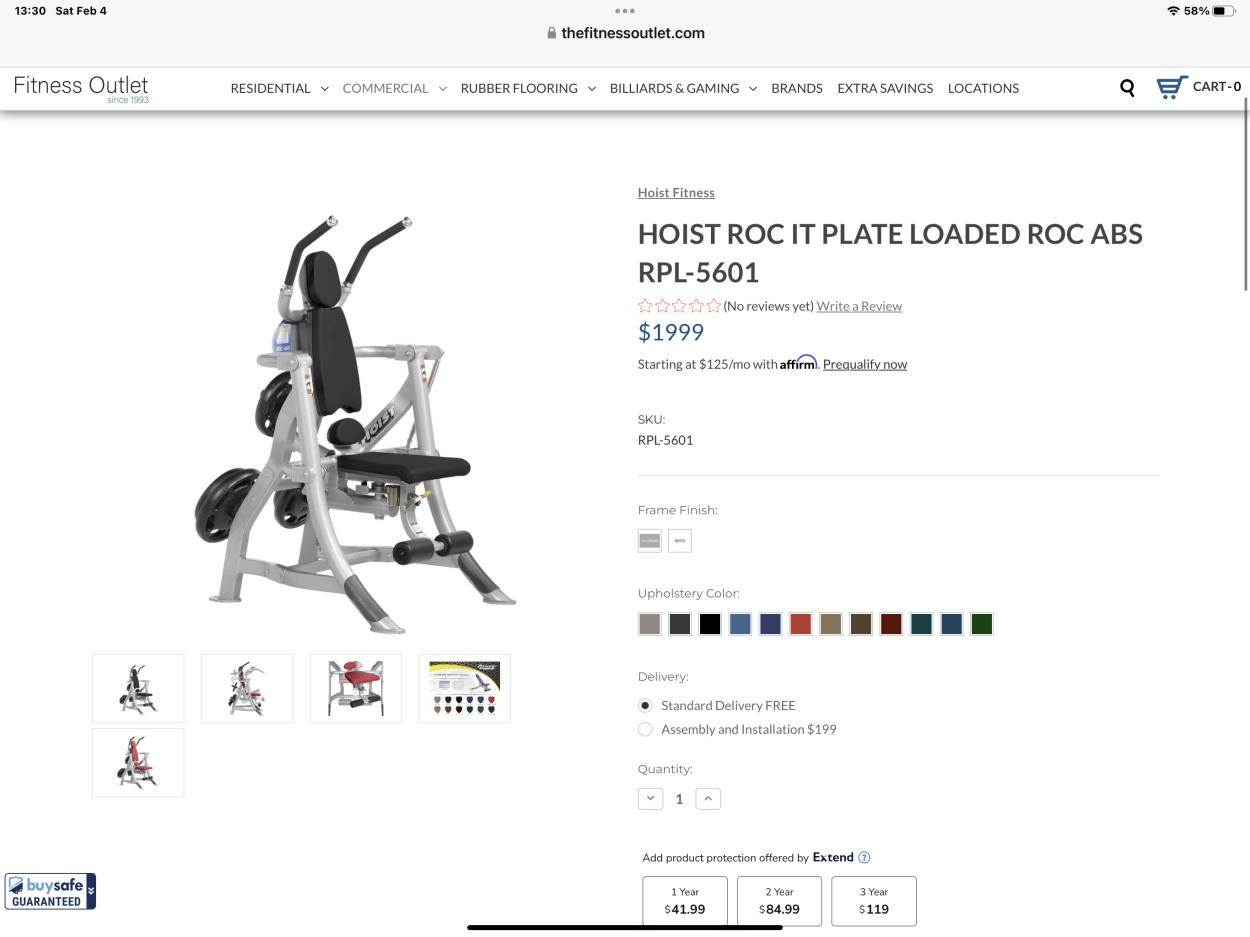Click the Write a Review link
This screenshot has height=937, width=1250.
859,306
